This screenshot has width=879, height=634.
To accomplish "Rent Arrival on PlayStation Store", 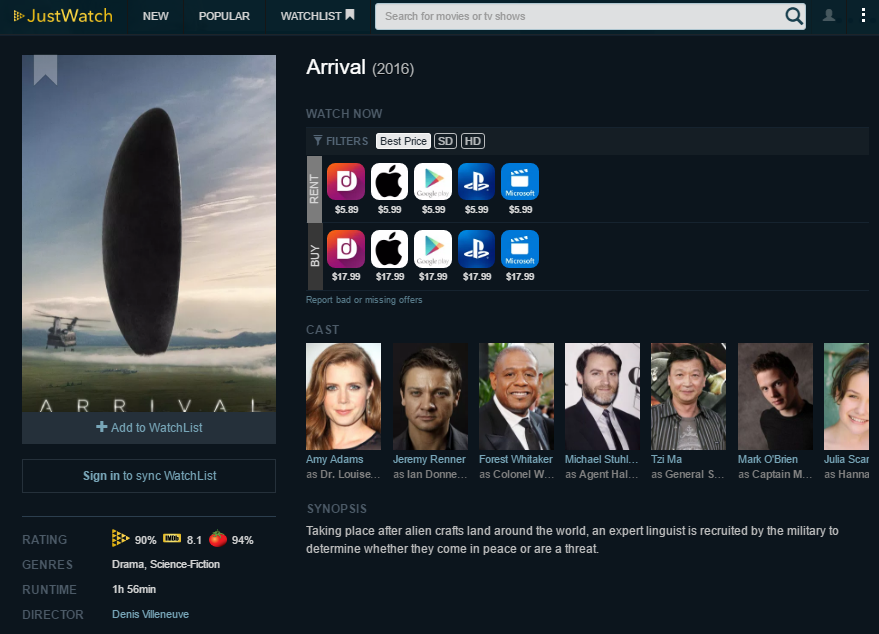I will [x=476, y=182].
